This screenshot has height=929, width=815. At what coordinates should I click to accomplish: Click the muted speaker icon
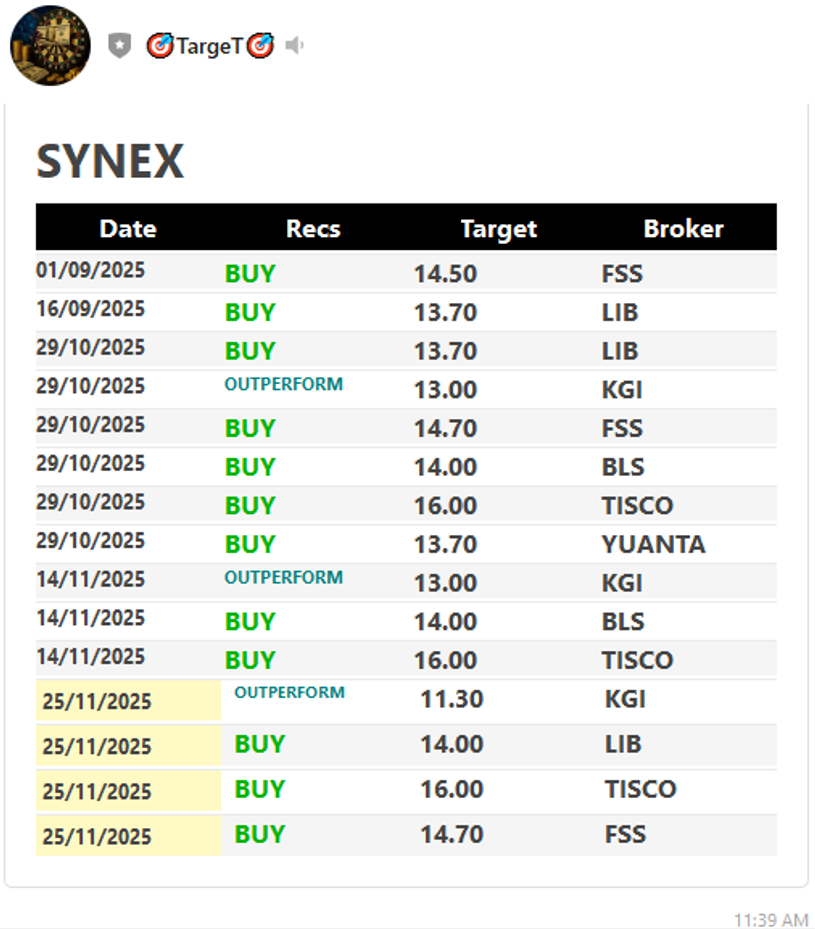click(294, 45)
